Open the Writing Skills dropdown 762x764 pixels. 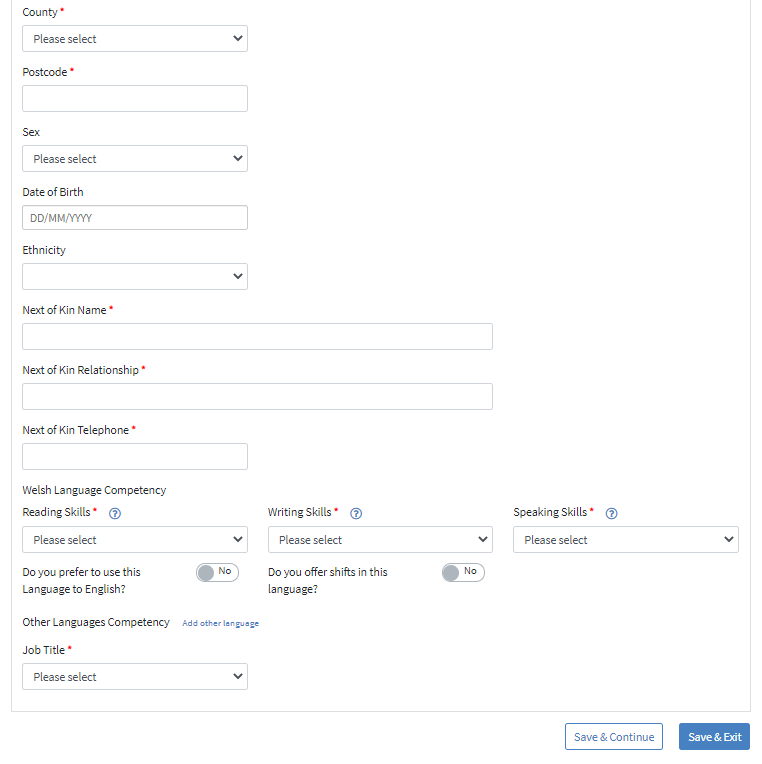pyautogui.click(x=380, y=540)
